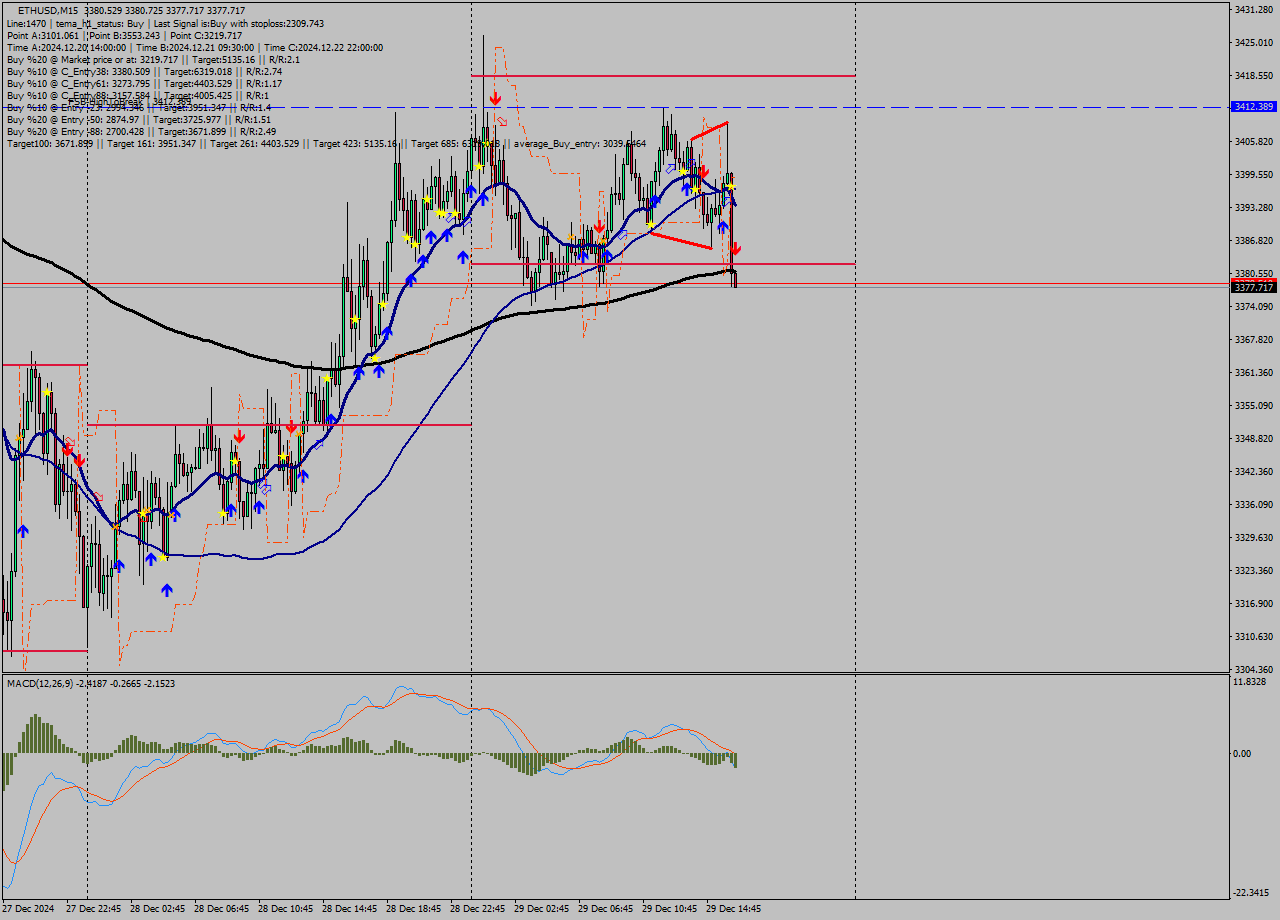
Task: Click the MACD scale value 0.00
Action: [x=1242, y=753]
